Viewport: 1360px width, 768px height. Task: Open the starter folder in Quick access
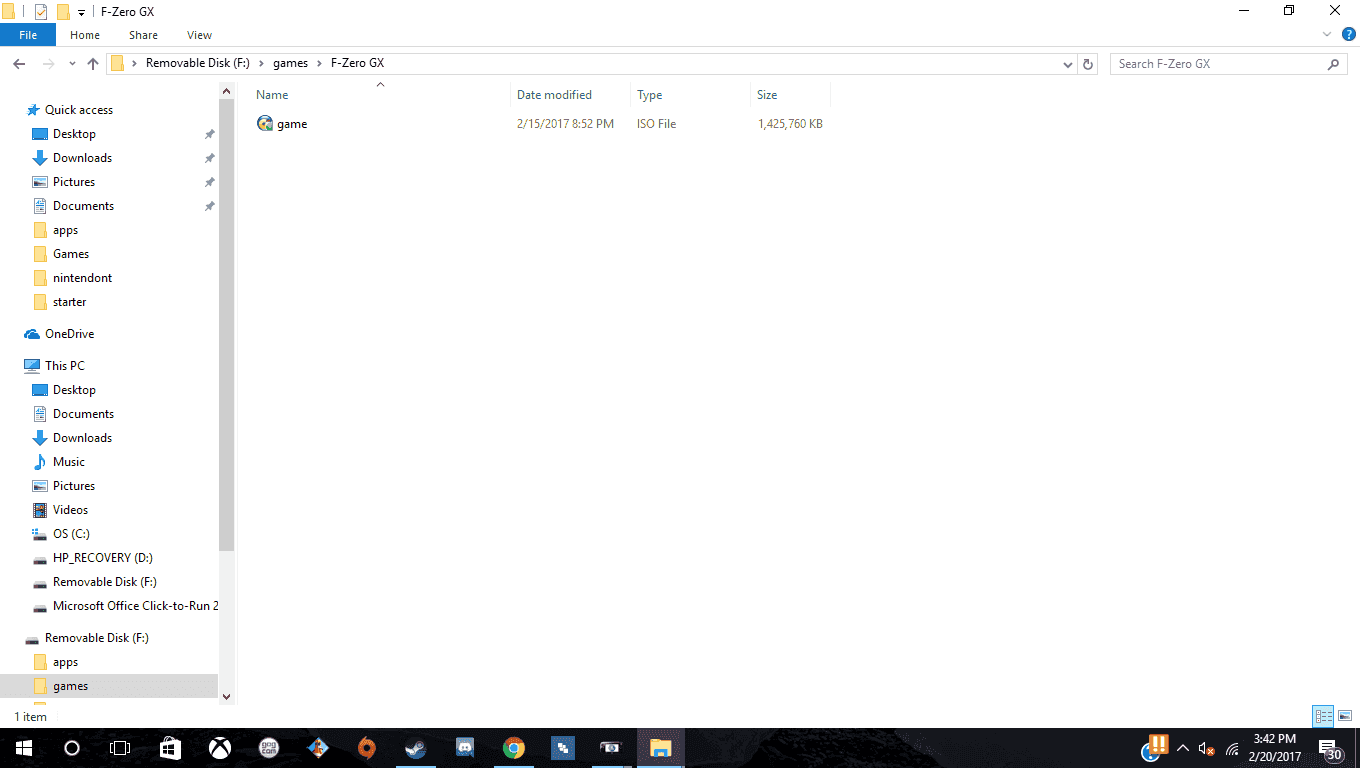click(x=69, y=302)
